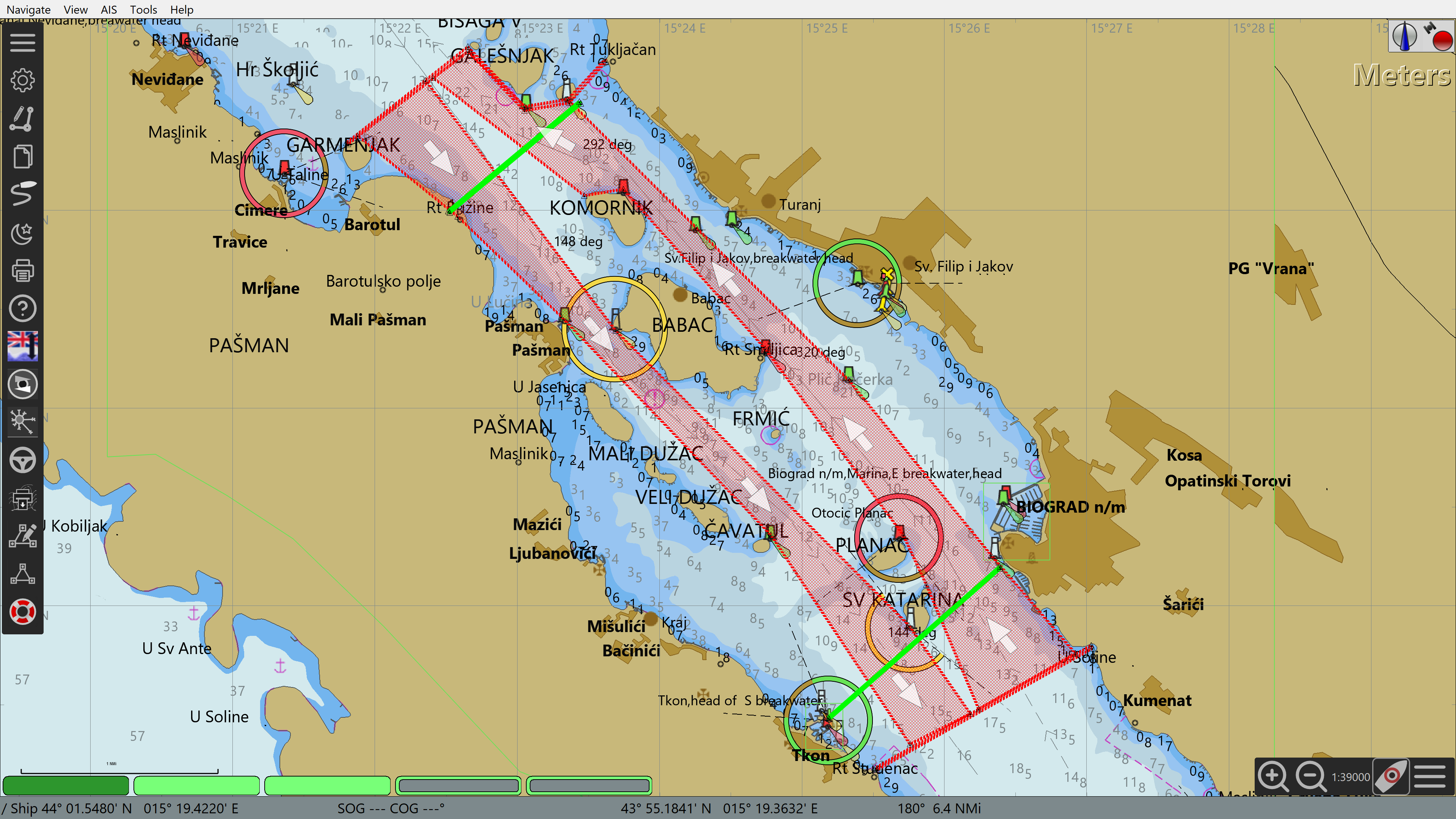
Task: Toggle follow-ship mode boat button
Action: (1392, 776)
